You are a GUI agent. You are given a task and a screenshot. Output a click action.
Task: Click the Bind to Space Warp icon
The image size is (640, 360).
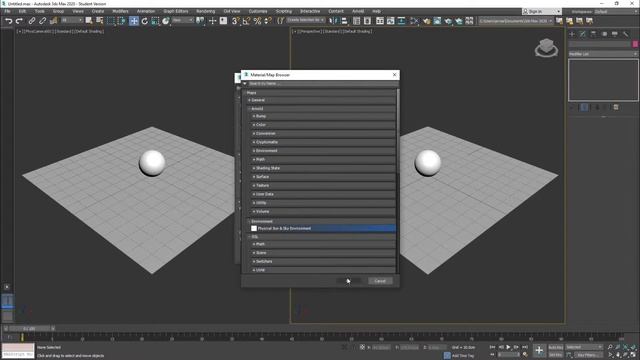[x=53, y=21]
